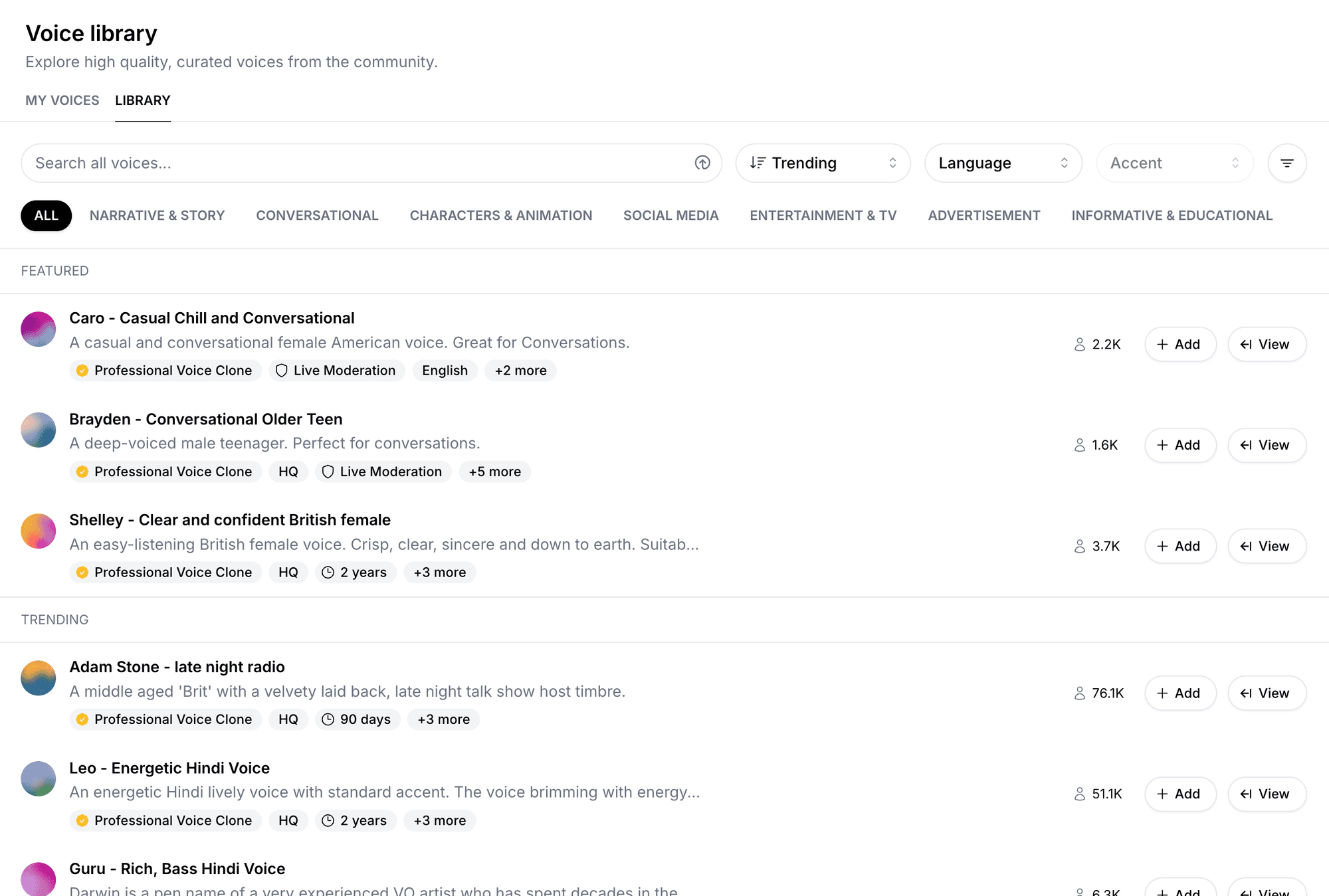Viewport: 1329px width, 896px height.
Task: Open the Trending sort dropdown
Action: pos(822,162)
